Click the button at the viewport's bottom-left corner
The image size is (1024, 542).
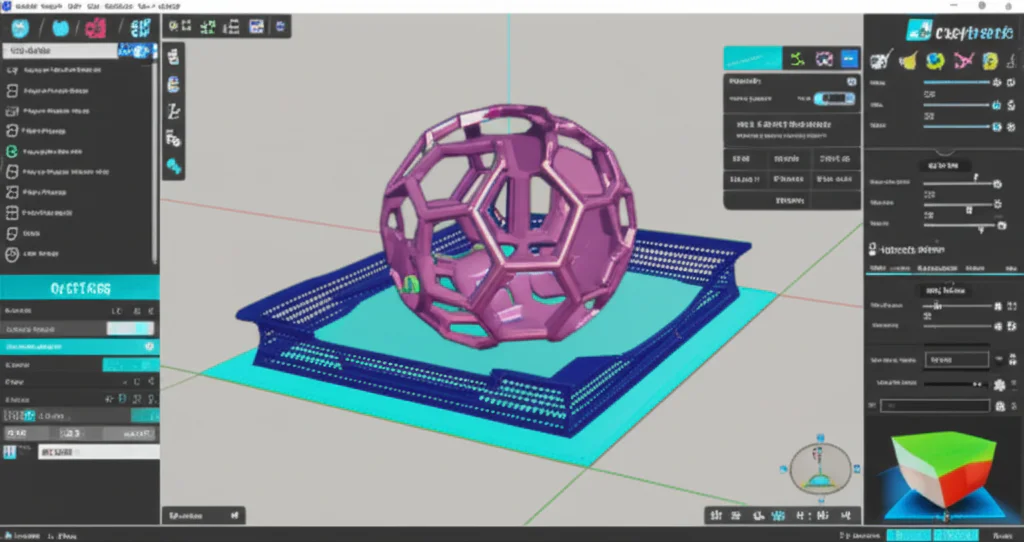click(203, 516)
